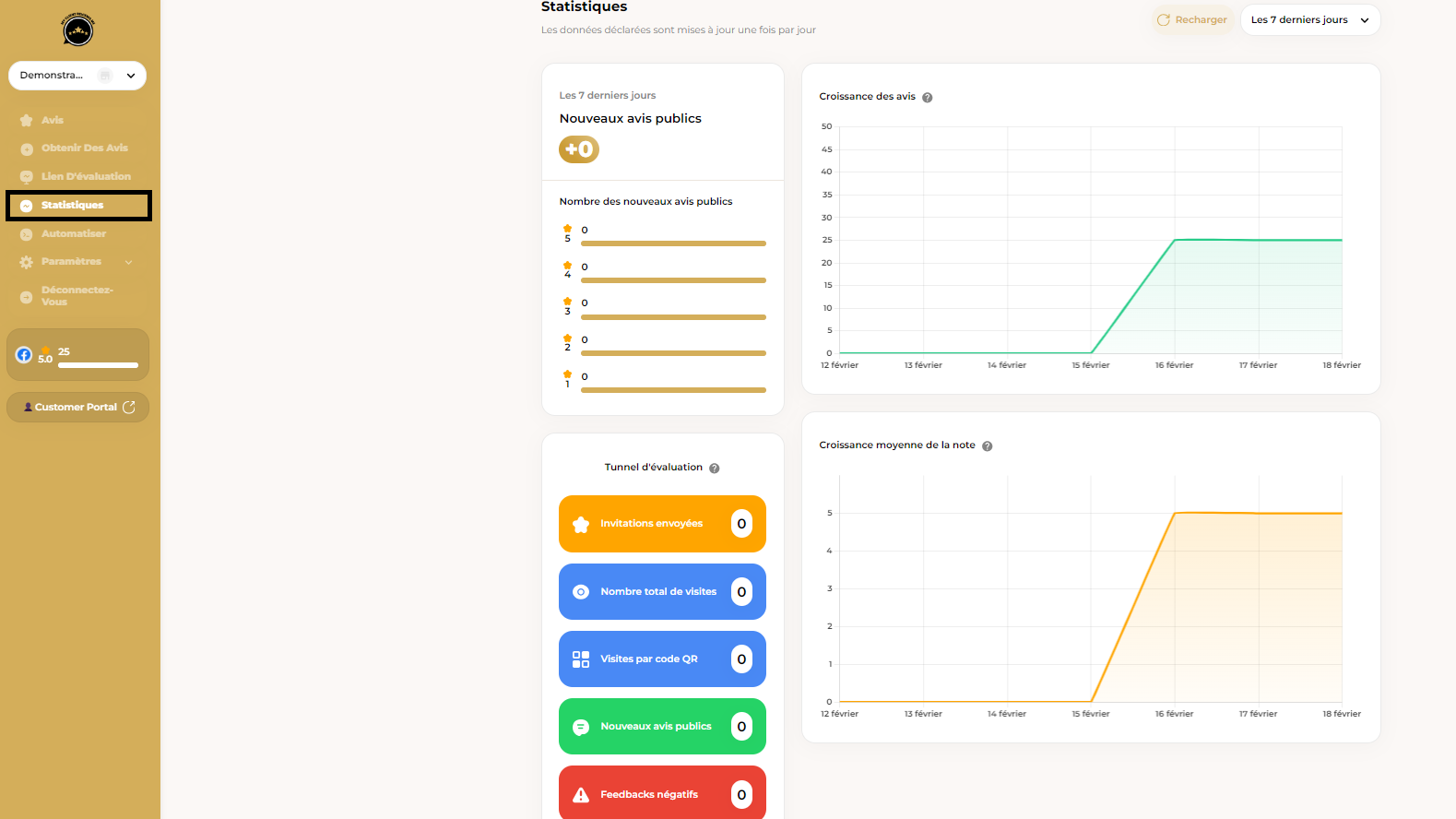Click the Nouveaux avis publics heading text

coord(630,118)
